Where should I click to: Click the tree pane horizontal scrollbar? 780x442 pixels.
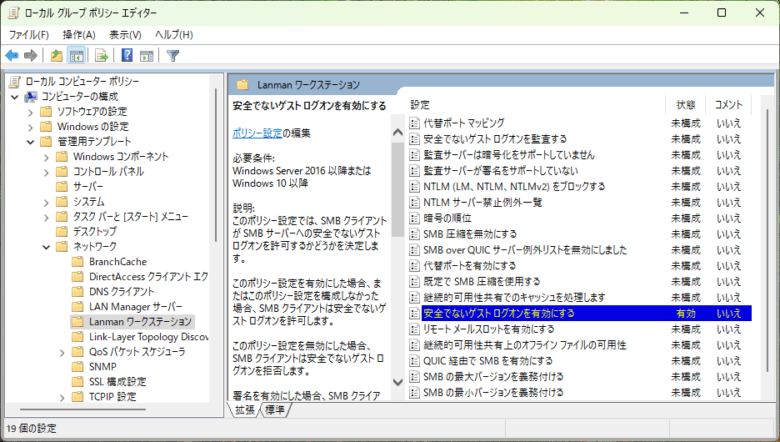[83, 410]
